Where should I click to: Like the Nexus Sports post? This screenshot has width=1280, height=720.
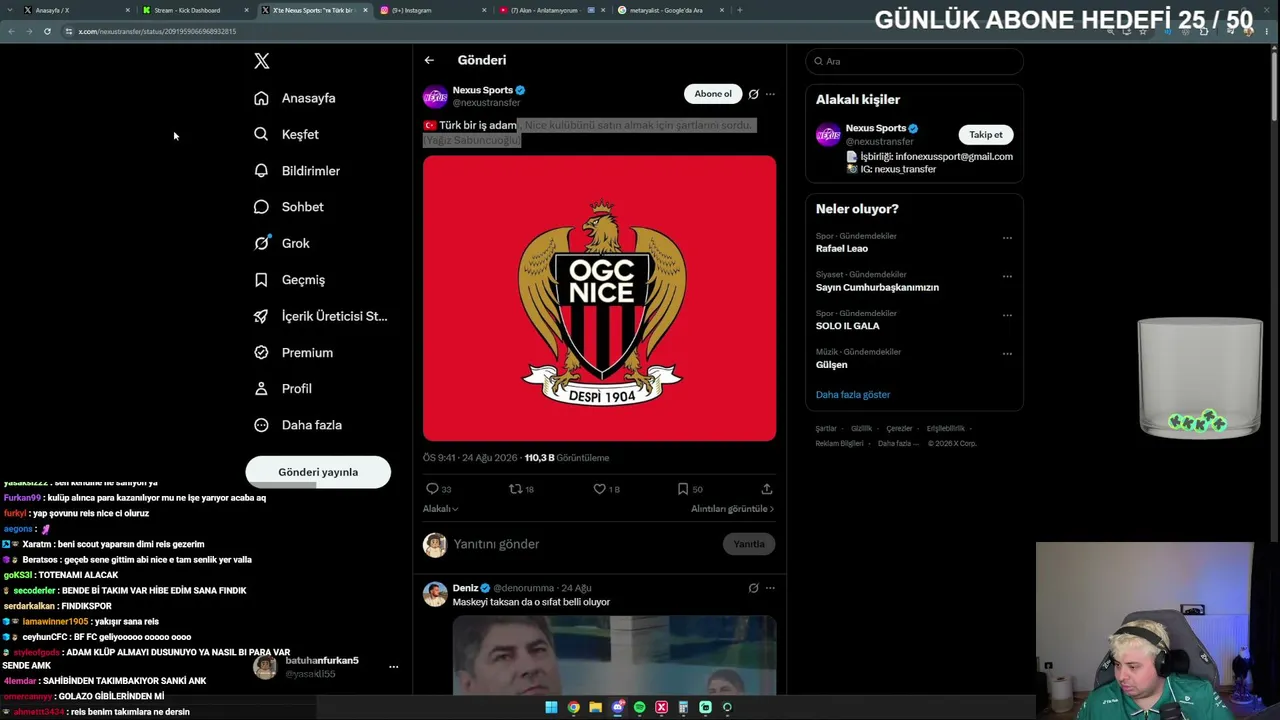(x=600, y=489)
